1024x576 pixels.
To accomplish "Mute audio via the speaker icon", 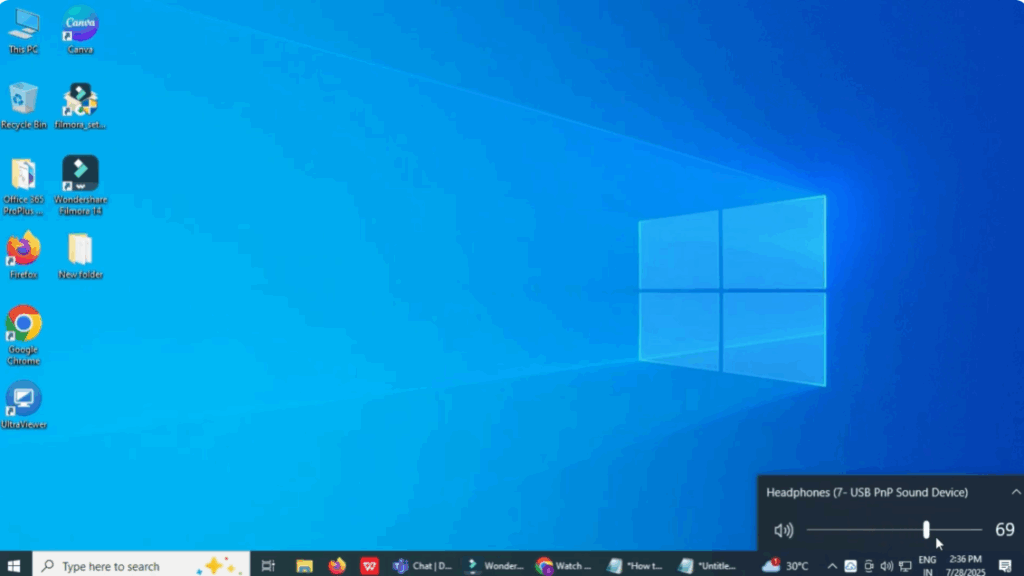I will pos(783,531).
